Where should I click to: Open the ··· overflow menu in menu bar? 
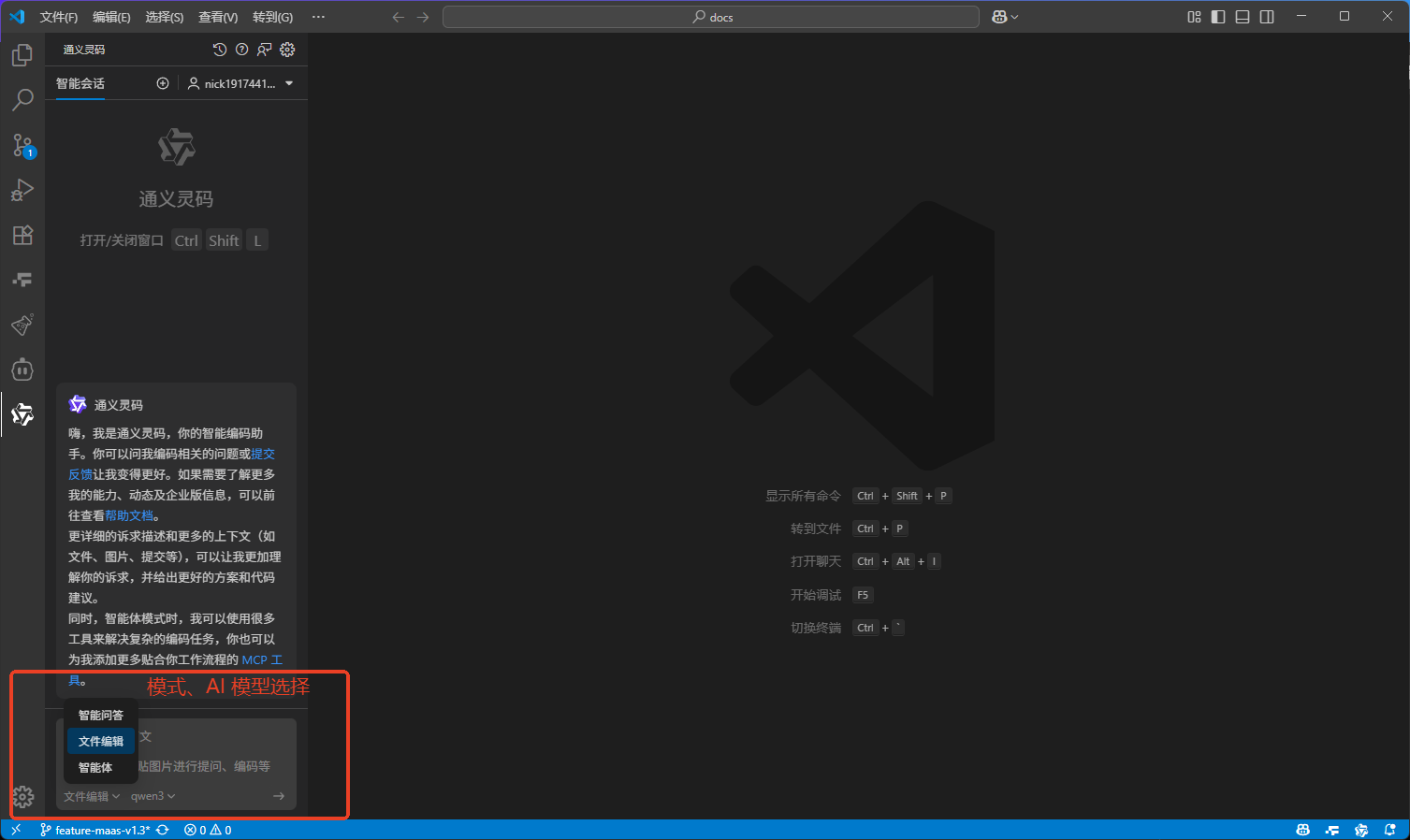318,17
